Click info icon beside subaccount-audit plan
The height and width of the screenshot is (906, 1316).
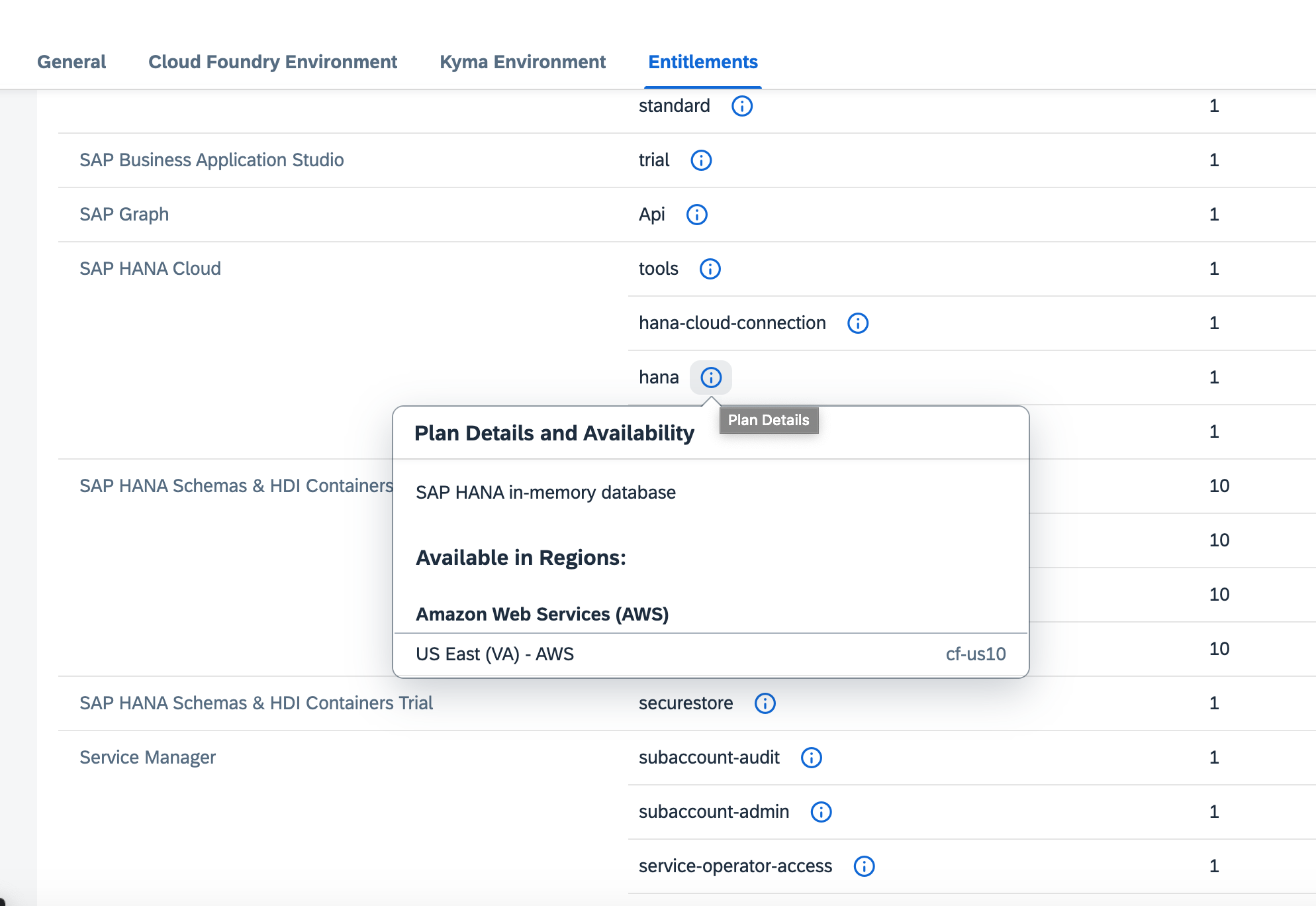[811, 758]
